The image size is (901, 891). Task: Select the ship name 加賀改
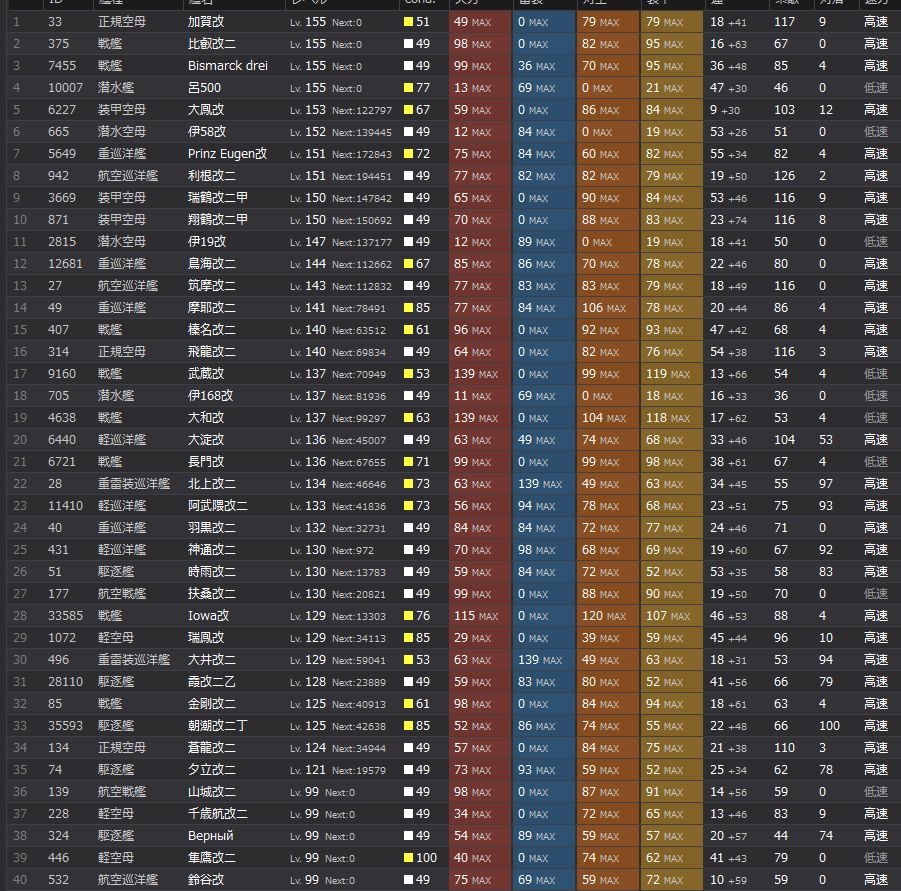[206, 22]
